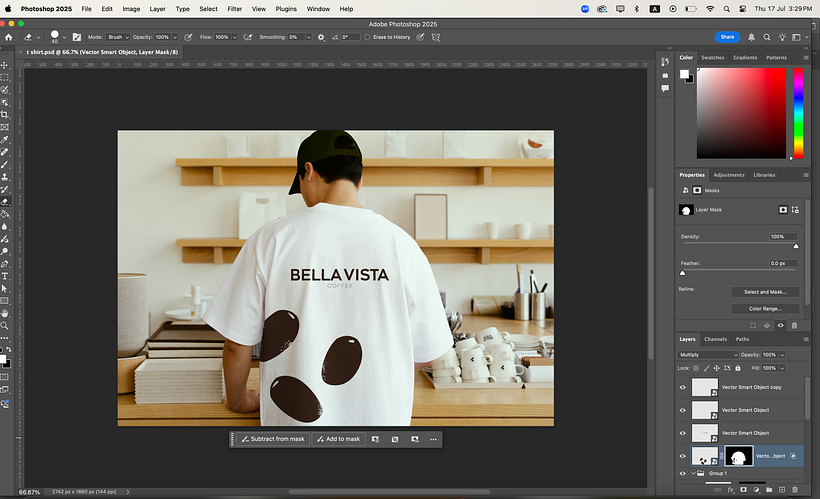
Task: Switch to the Channels tab
Action: 715,339
